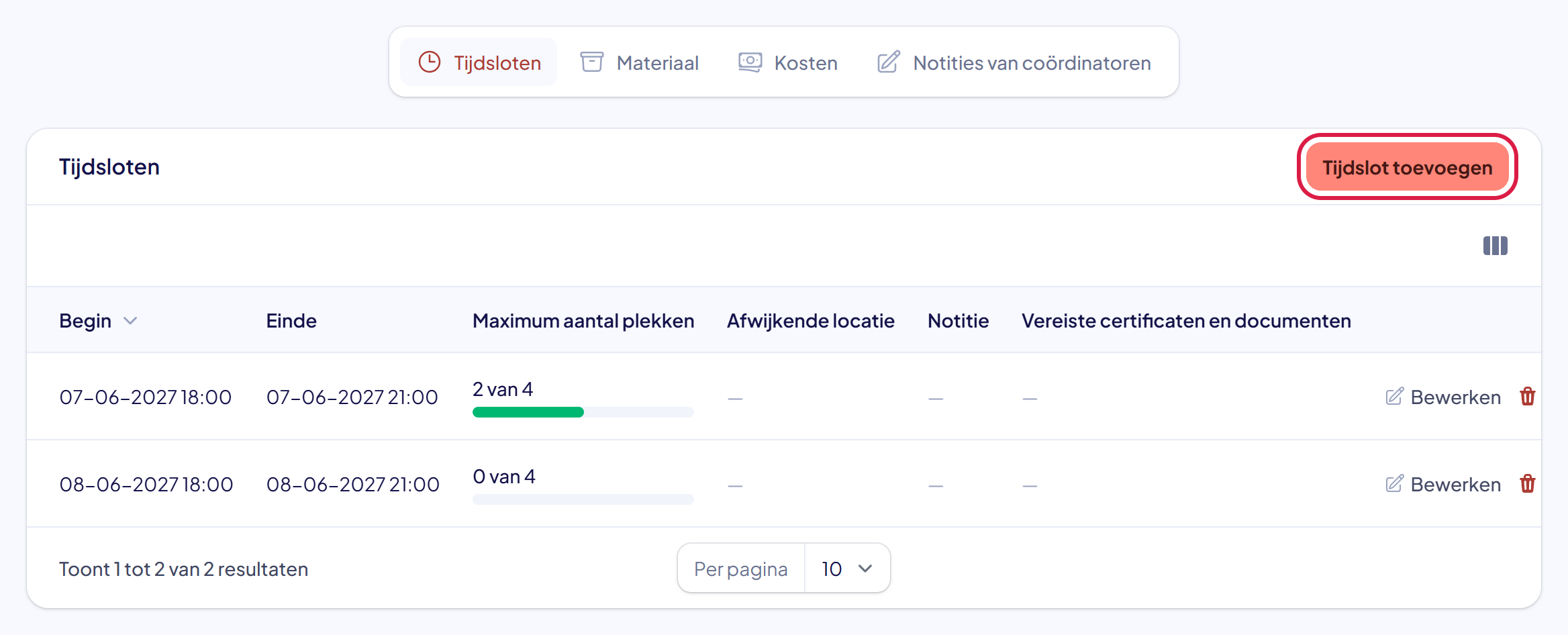
Task: Click Toont 1 tot 2 van 2 resultaten
Action: [x=184, y=569]
